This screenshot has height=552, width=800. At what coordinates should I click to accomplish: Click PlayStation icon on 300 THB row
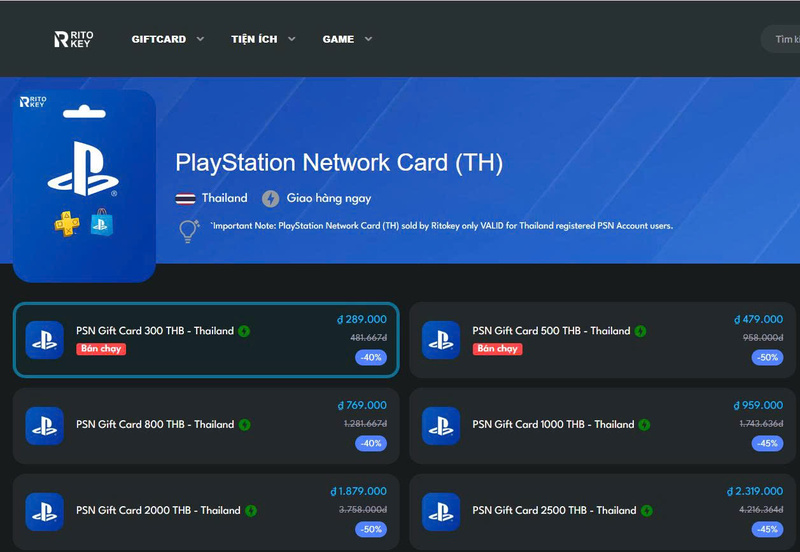45,340
